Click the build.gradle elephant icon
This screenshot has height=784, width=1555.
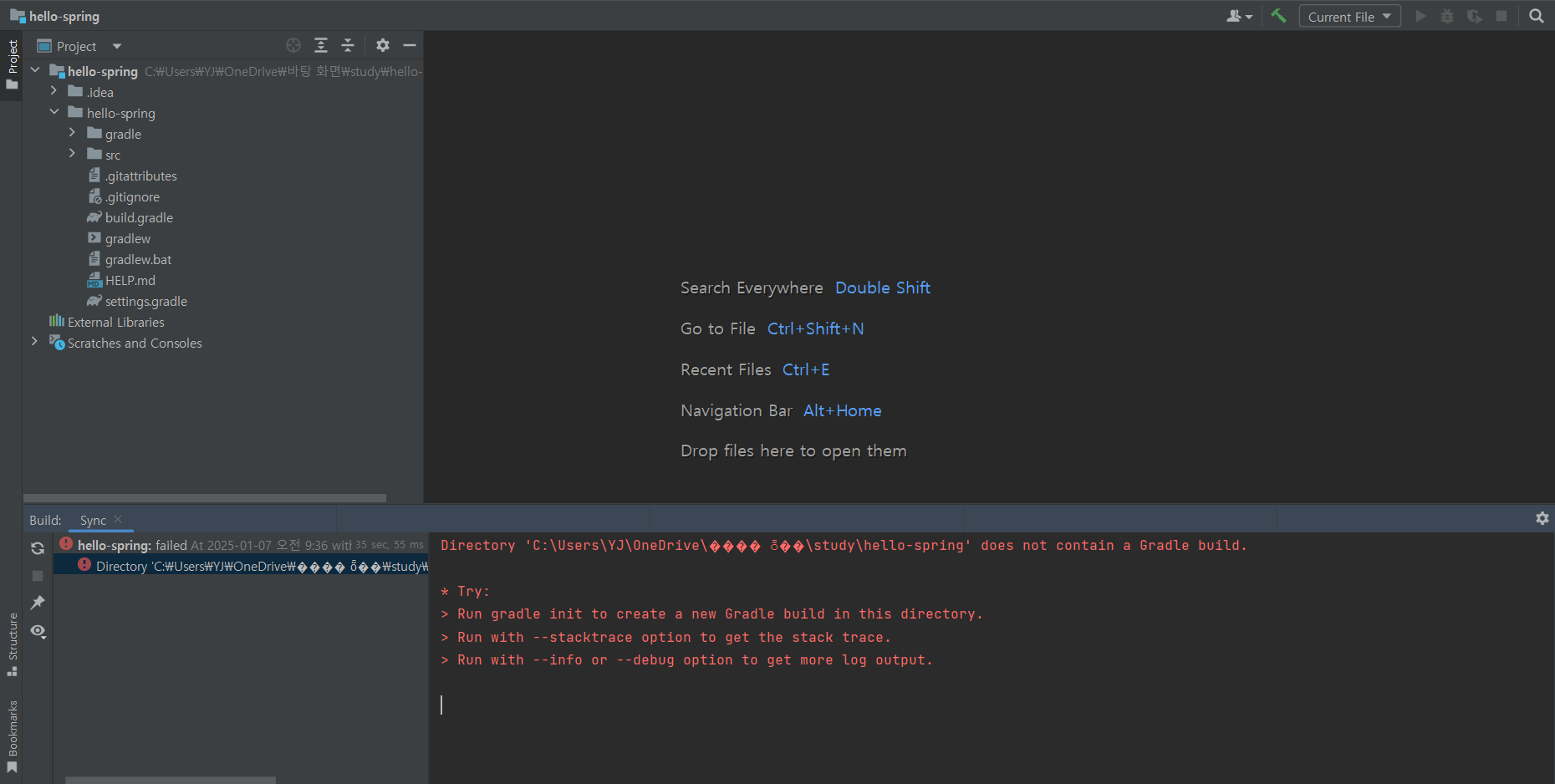94,217
